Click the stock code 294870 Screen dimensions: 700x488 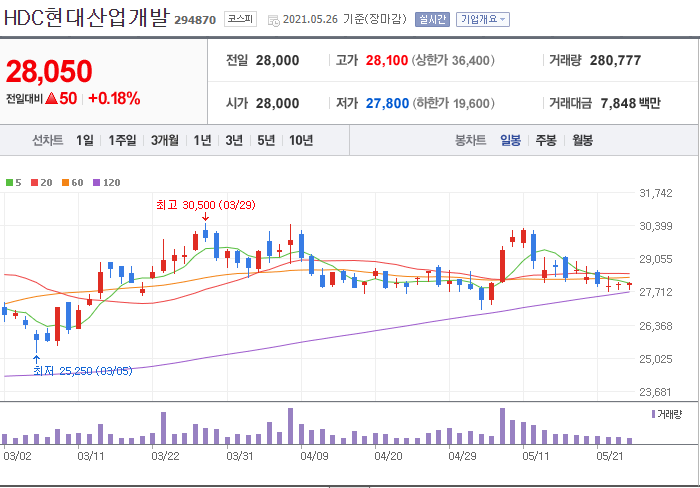pos(195,20)
